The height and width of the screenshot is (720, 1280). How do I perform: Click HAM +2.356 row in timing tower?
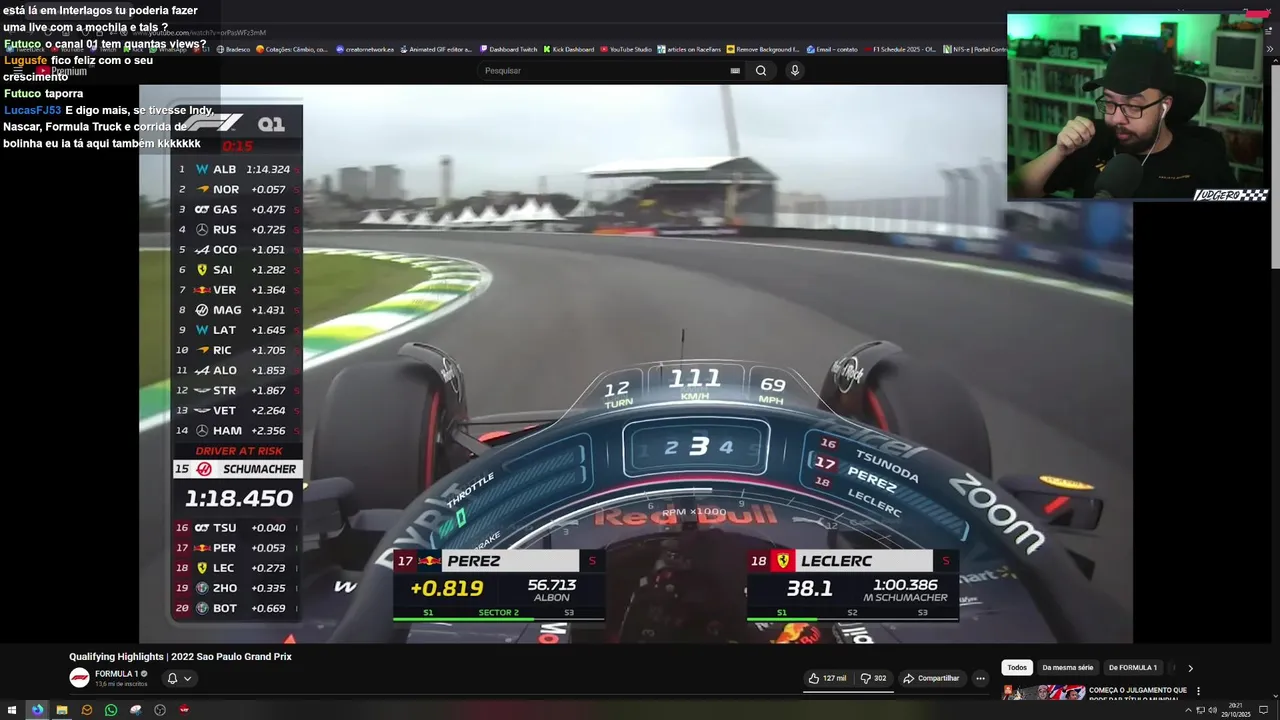[x=236, y=430]
